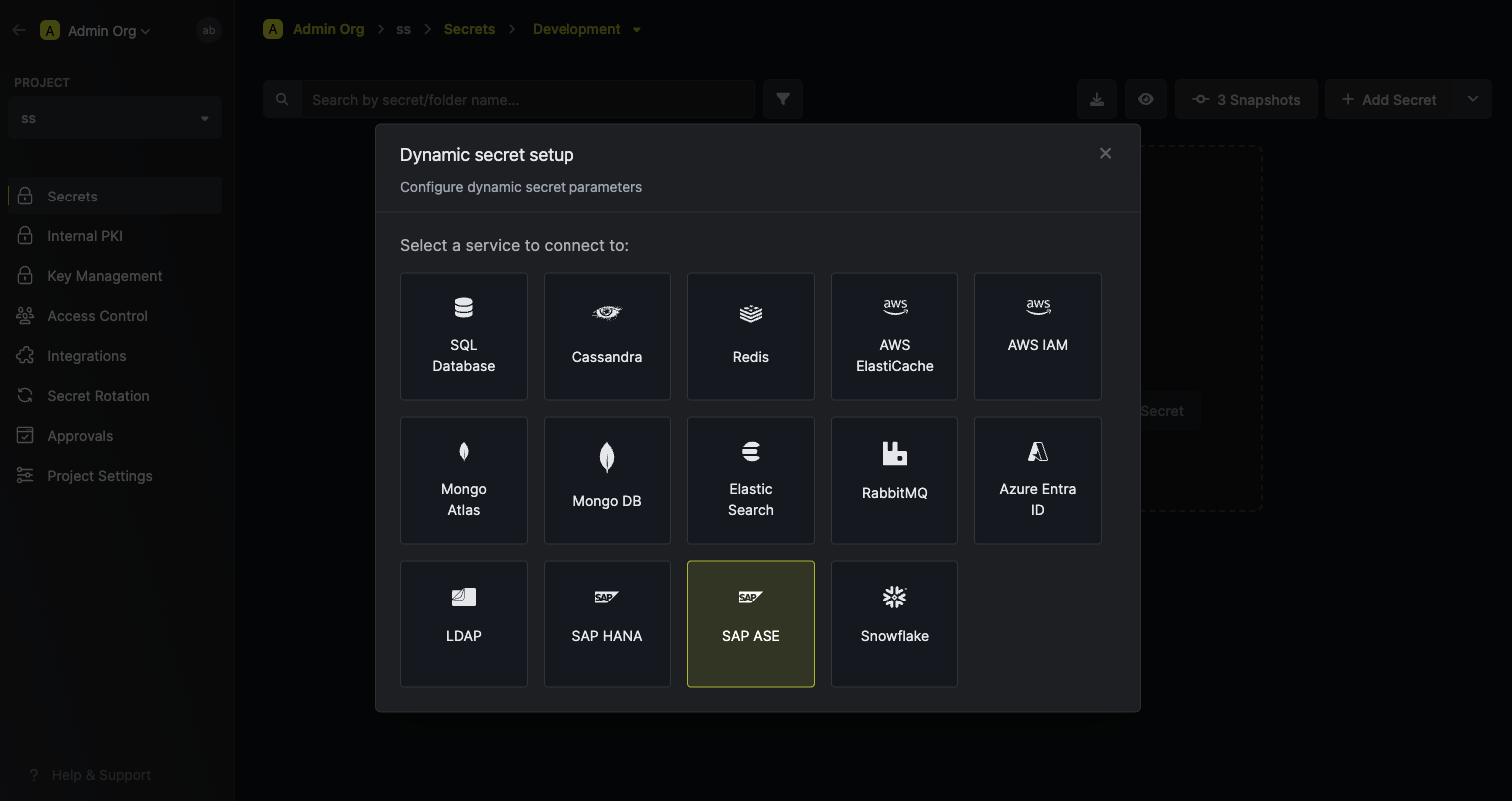The width and height of the screenshot is (1512, 801).
Task: Click the 'ss' breadcrumb link
Action: 403,29
